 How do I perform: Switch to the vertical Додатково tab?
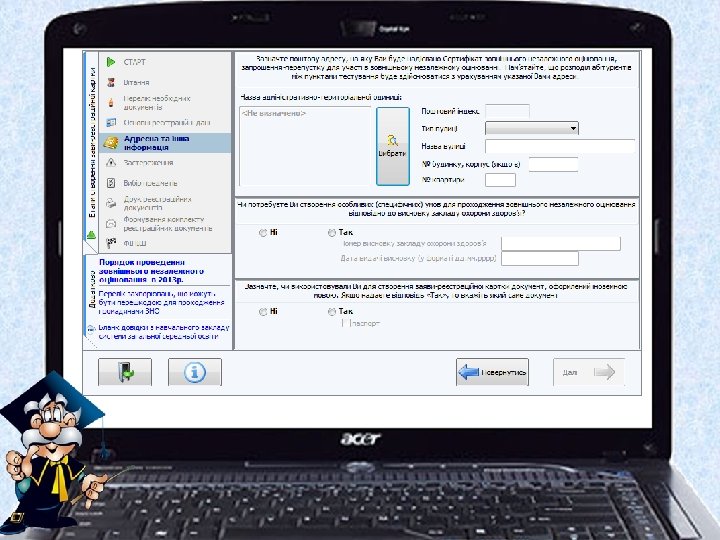(91, 290)
